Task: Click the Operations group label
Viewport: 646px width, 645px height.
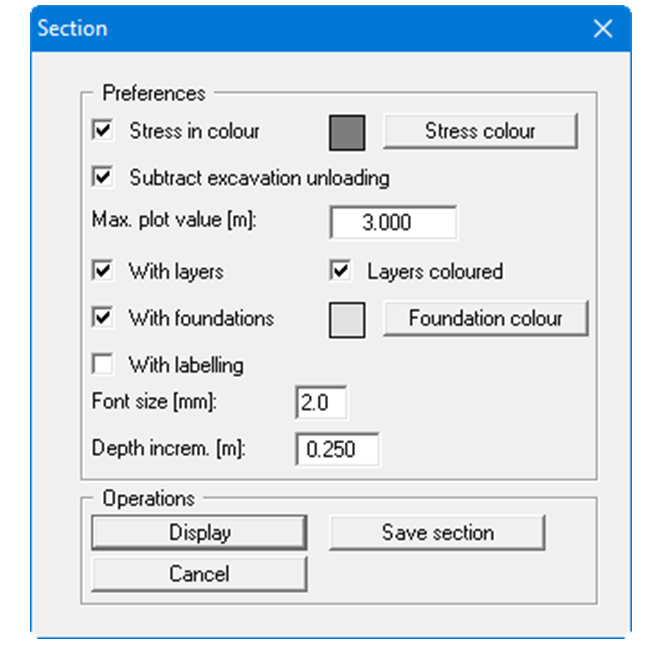Action: tap(148, 497)
